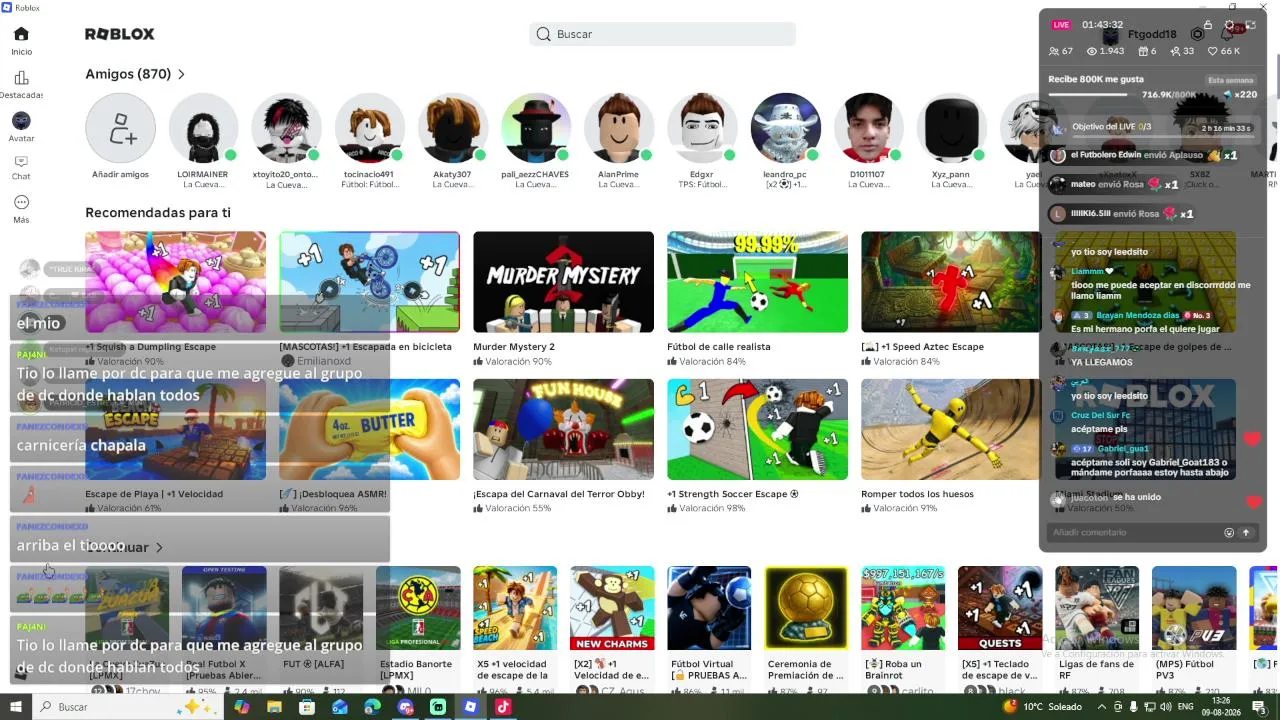The height and width of the screenshot is (720, 1280).
Task: Open the (MPS) Fútbol PV3 thumbnail
Action: point(1194,608)
